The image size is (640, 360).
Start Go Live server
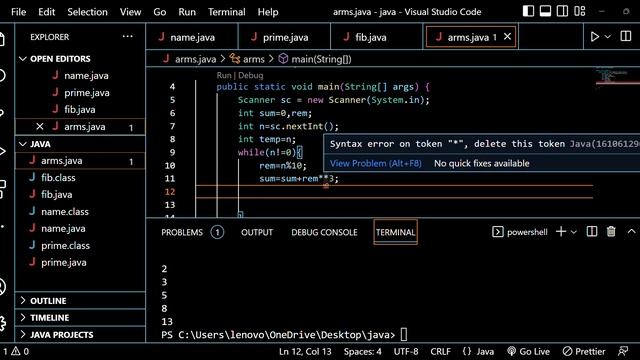pos(528,351)
